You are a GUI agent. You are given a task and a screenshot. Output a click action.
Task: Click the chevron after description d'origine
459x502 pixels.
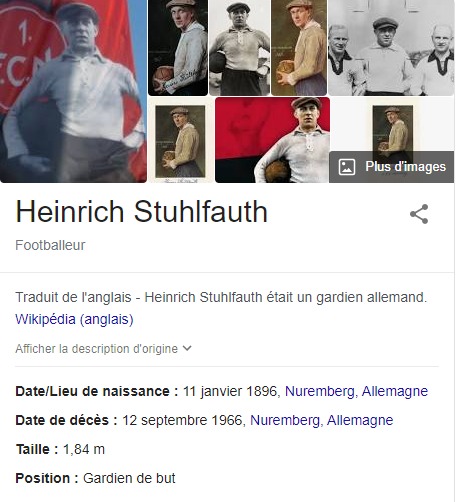coord(187,348)
